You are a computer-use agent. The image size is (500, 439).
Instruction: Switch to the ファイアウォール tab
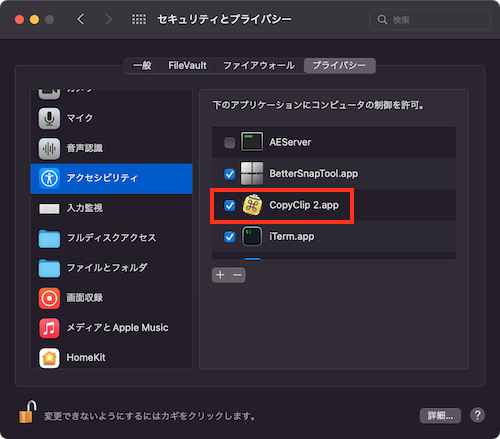pos(259,66)
